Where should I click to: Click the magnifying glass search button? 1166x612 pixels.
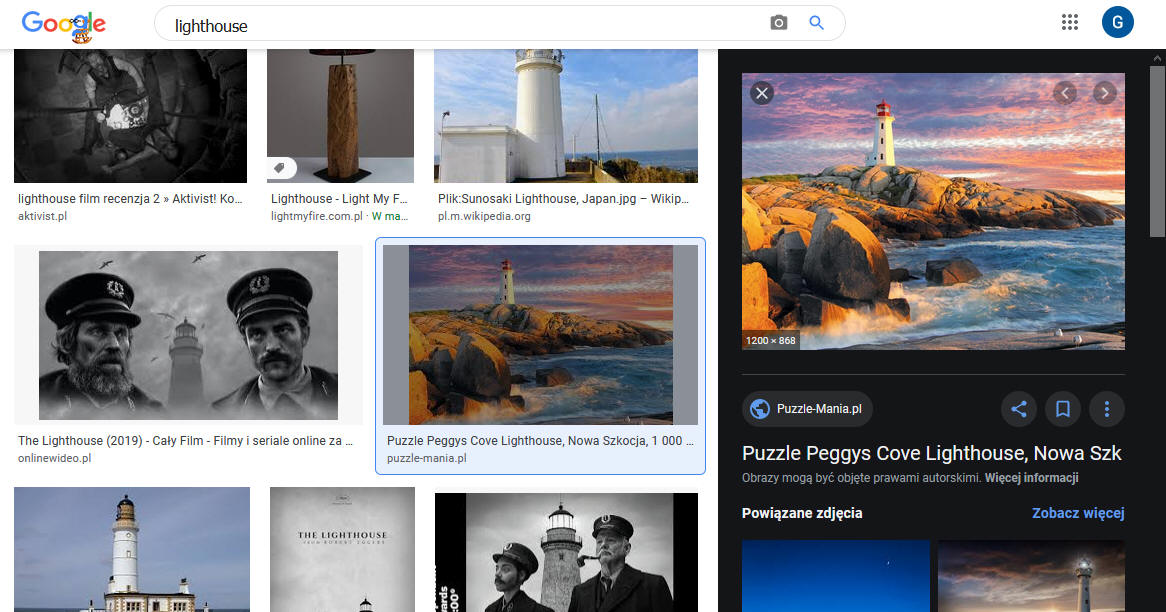click(x=816, y=23)
